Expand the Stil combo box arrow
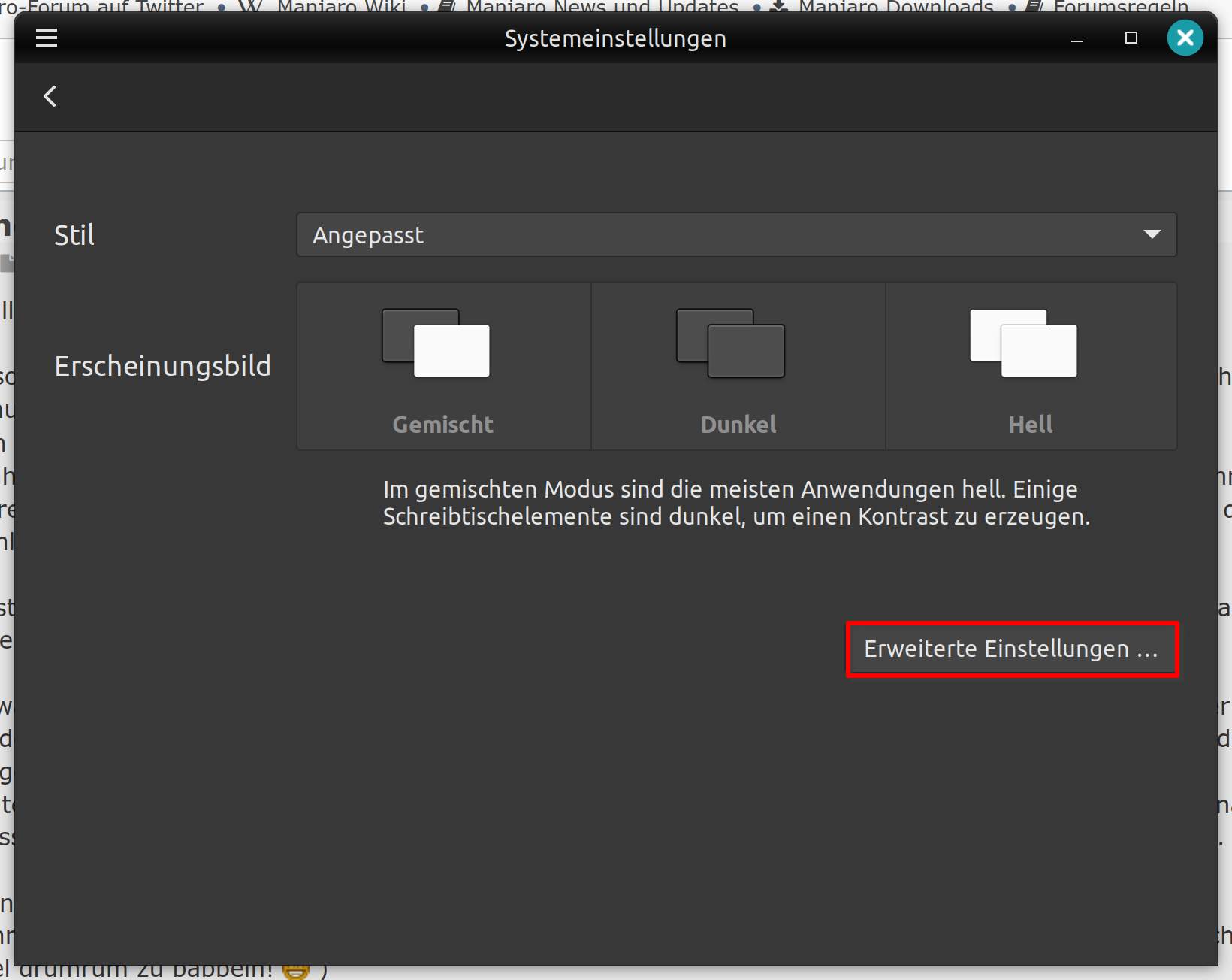 pyautogui.click(x=1152, y=234)
